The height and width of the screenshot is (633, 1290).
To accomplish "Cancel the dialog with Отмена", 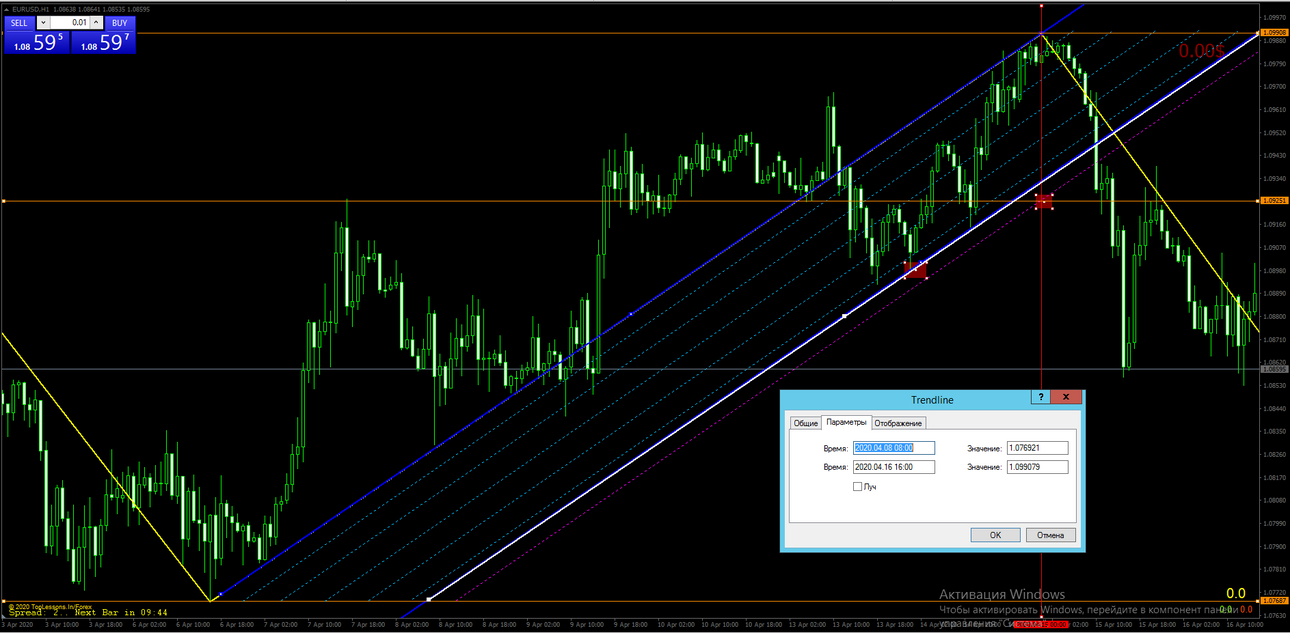I will coord(1051,535).
